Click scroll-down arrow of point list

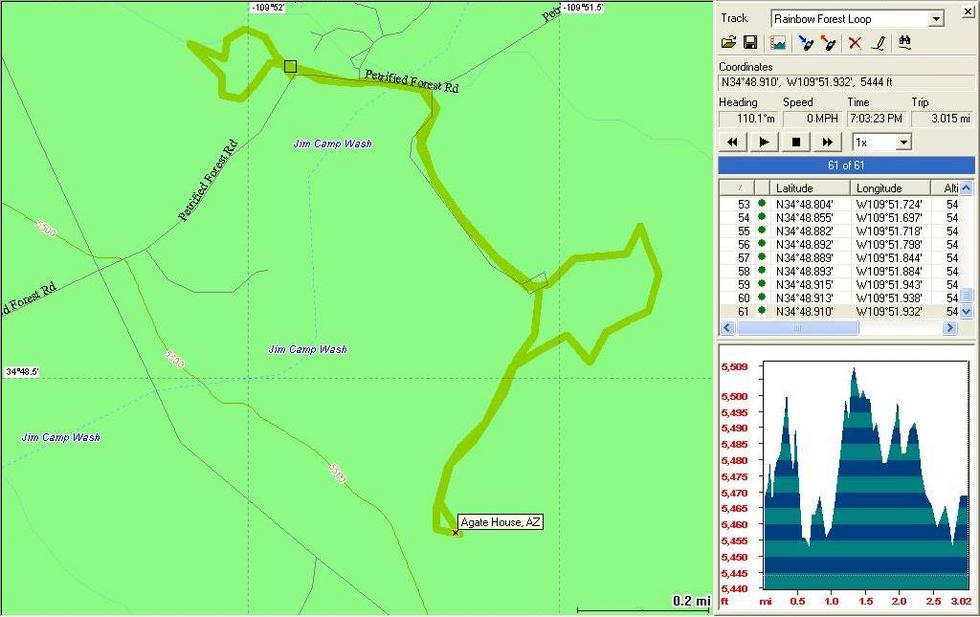point(966,312)
